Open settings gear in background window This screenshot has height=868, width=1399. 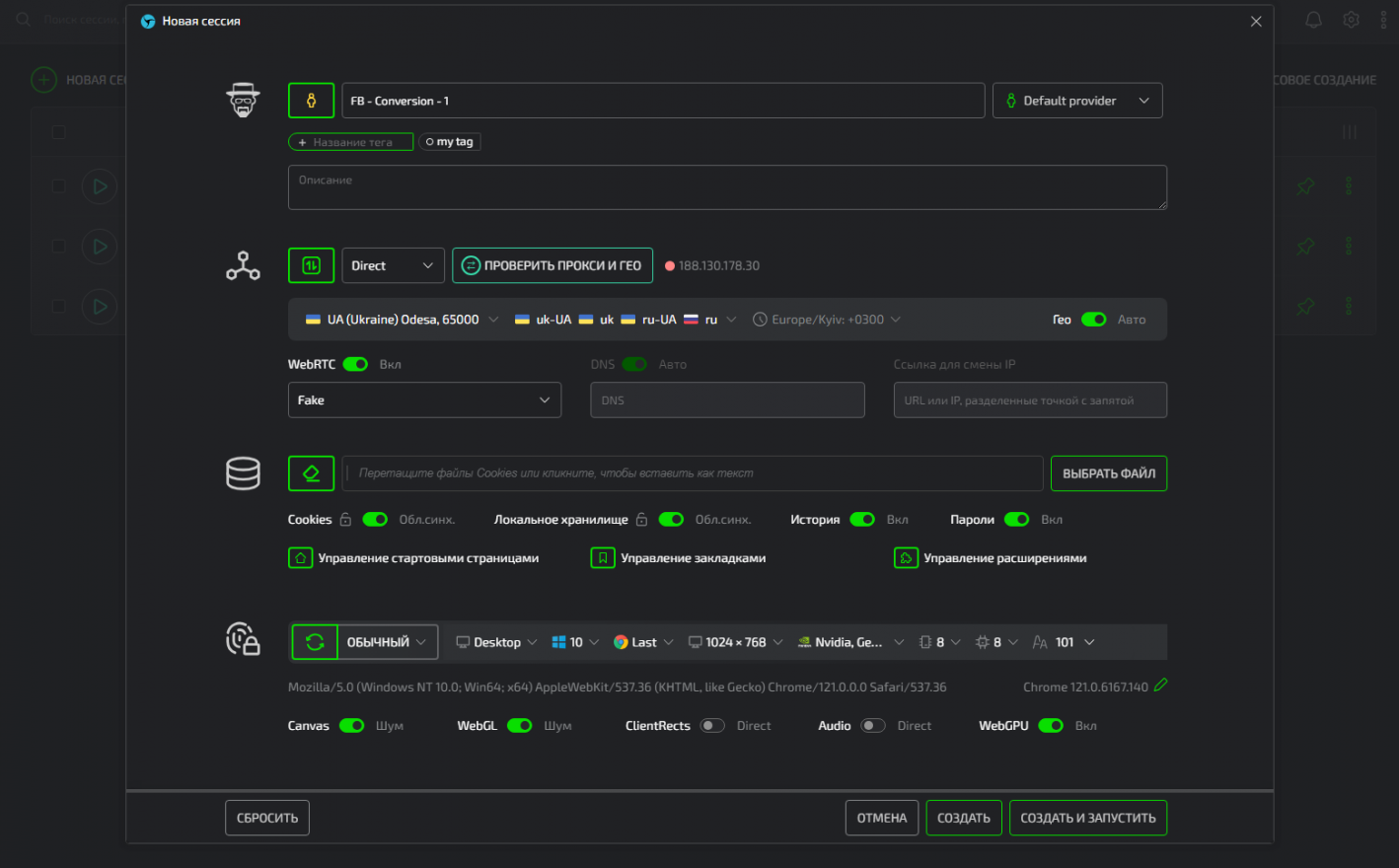(x=1351, y=20)
